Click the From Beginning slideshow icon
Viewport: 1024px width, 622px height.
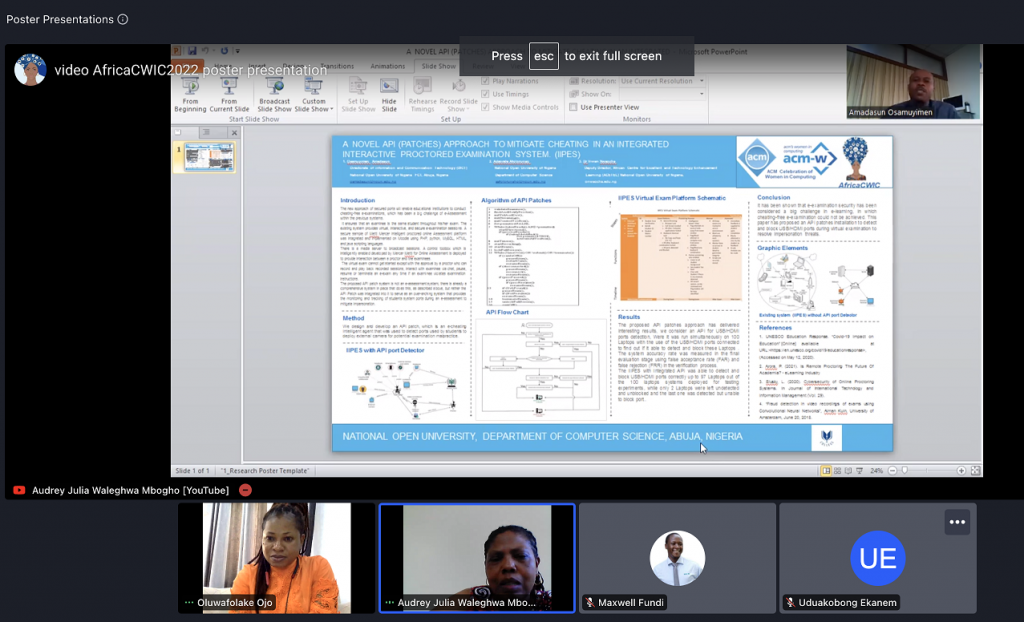[x=189, y=90]
